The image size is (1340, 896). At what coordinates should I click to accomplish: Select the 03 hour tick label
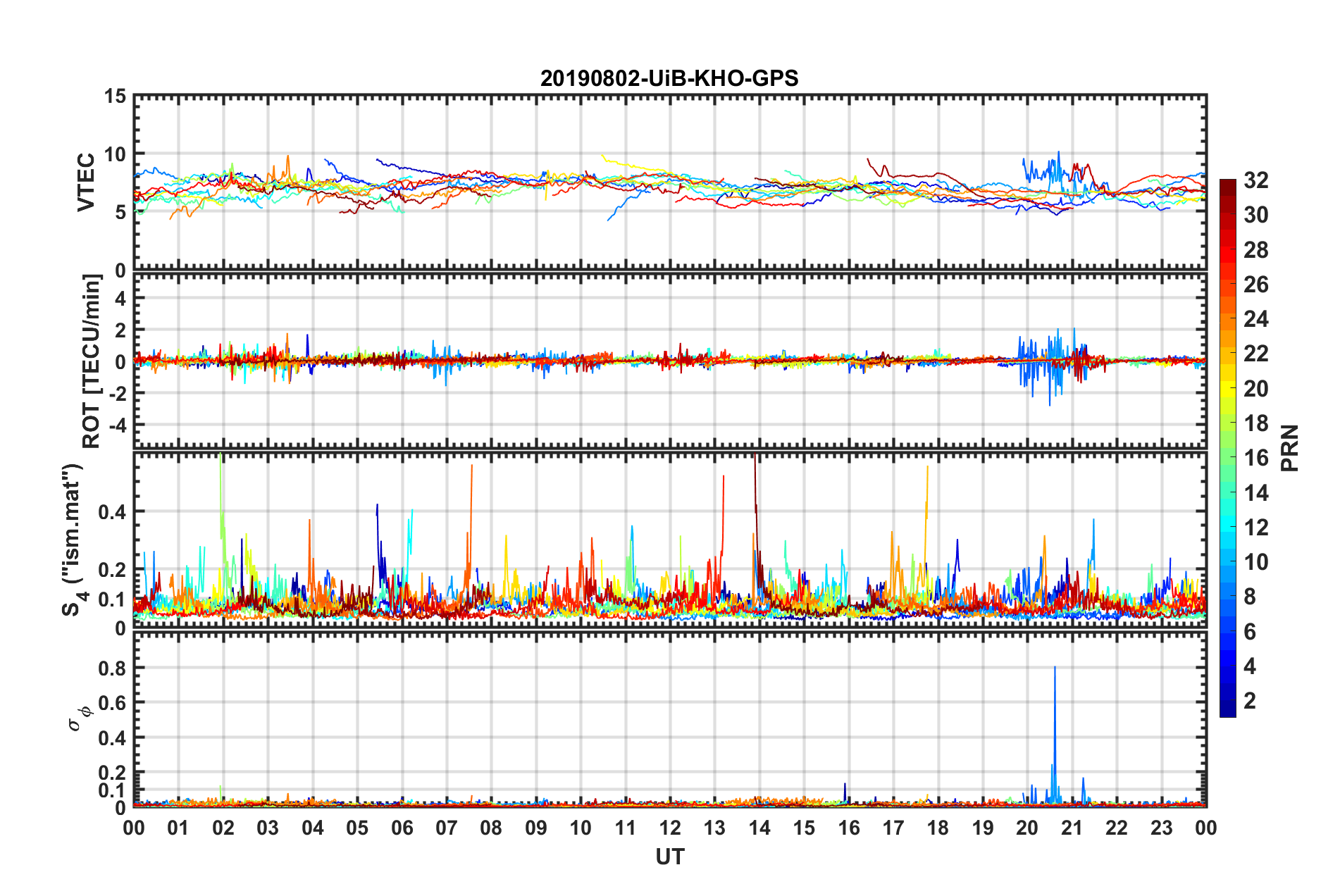(268, 828)
